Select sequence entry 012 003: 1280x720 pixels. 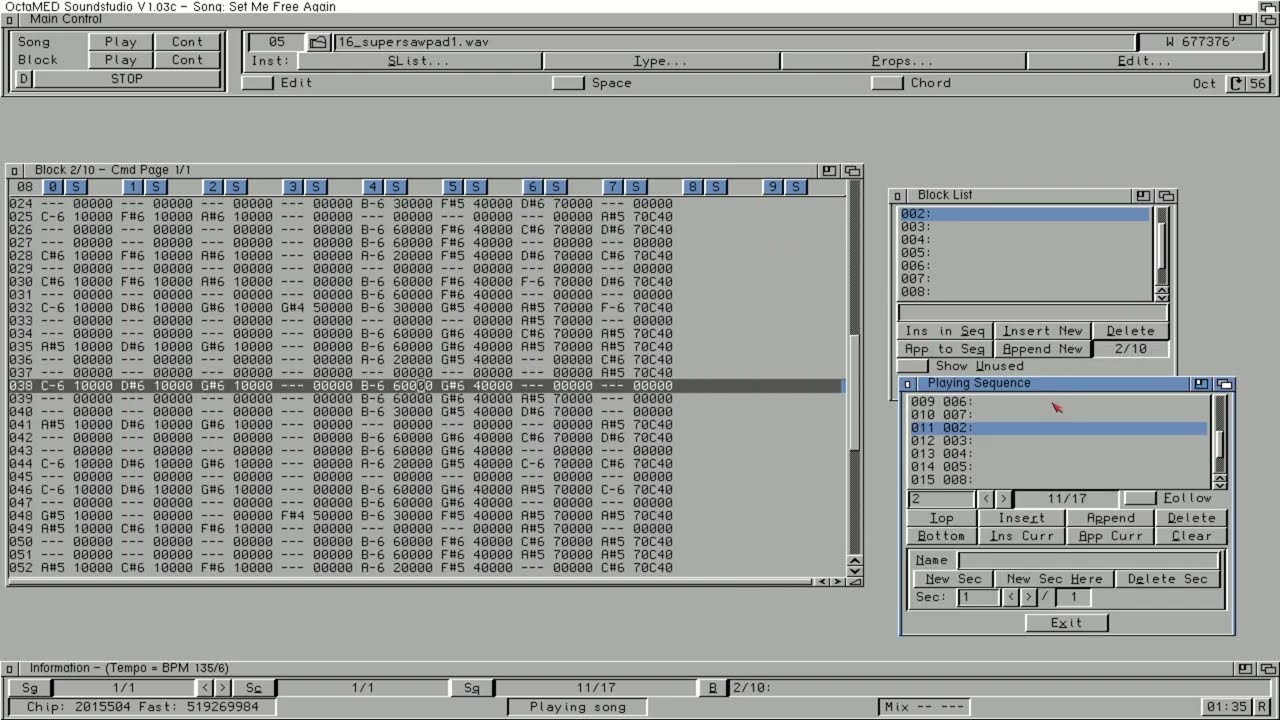[x=1058, y=441]
